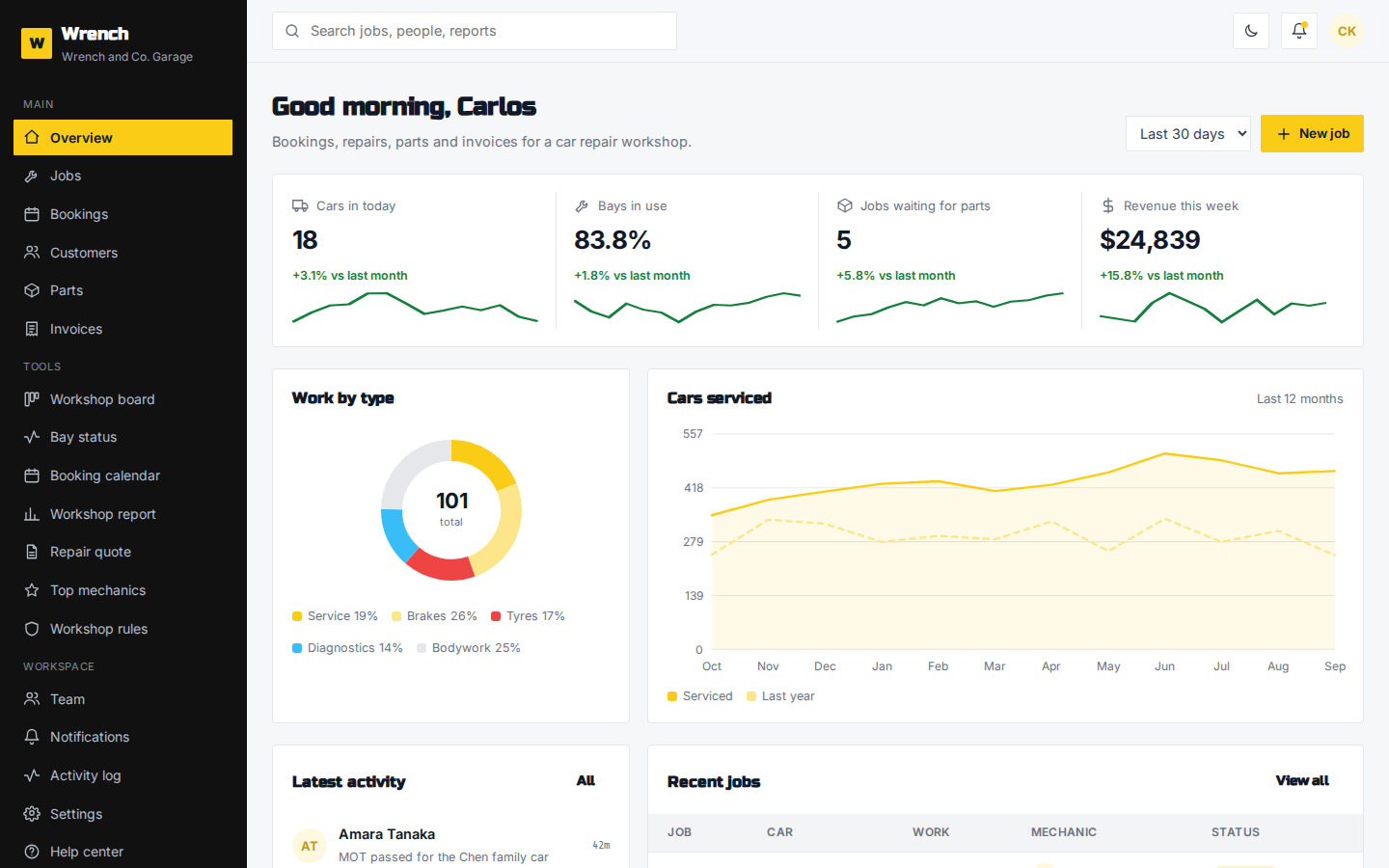Toggle the Bodywork 25% legend entry

coord(469,648)
